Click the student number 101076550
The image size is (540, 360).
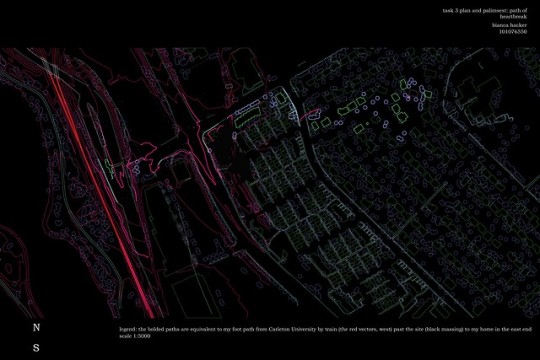pos(513,31)
